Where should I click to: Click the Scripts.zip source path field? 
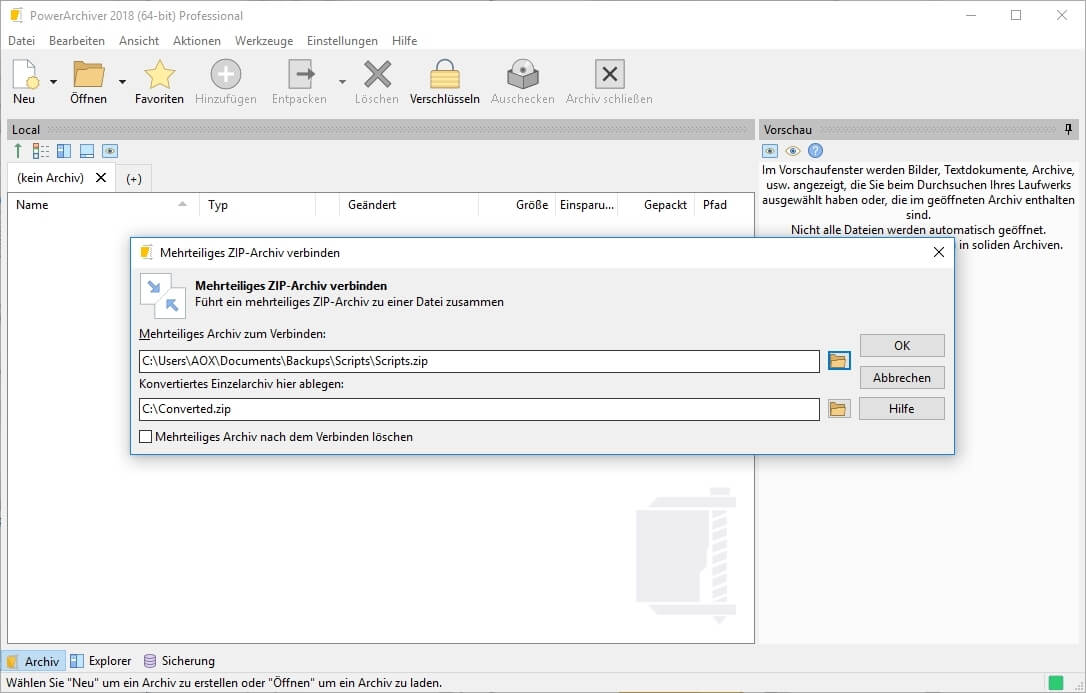[478, 361]
